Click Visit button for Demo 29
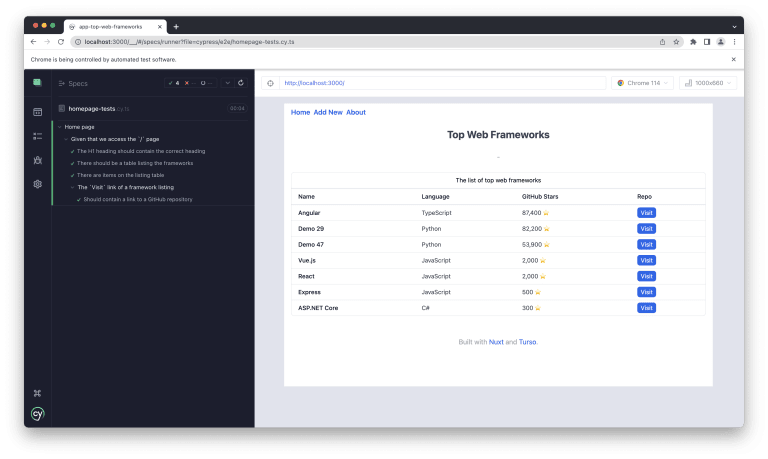768x459 pixels. click(x=646, y=229)
